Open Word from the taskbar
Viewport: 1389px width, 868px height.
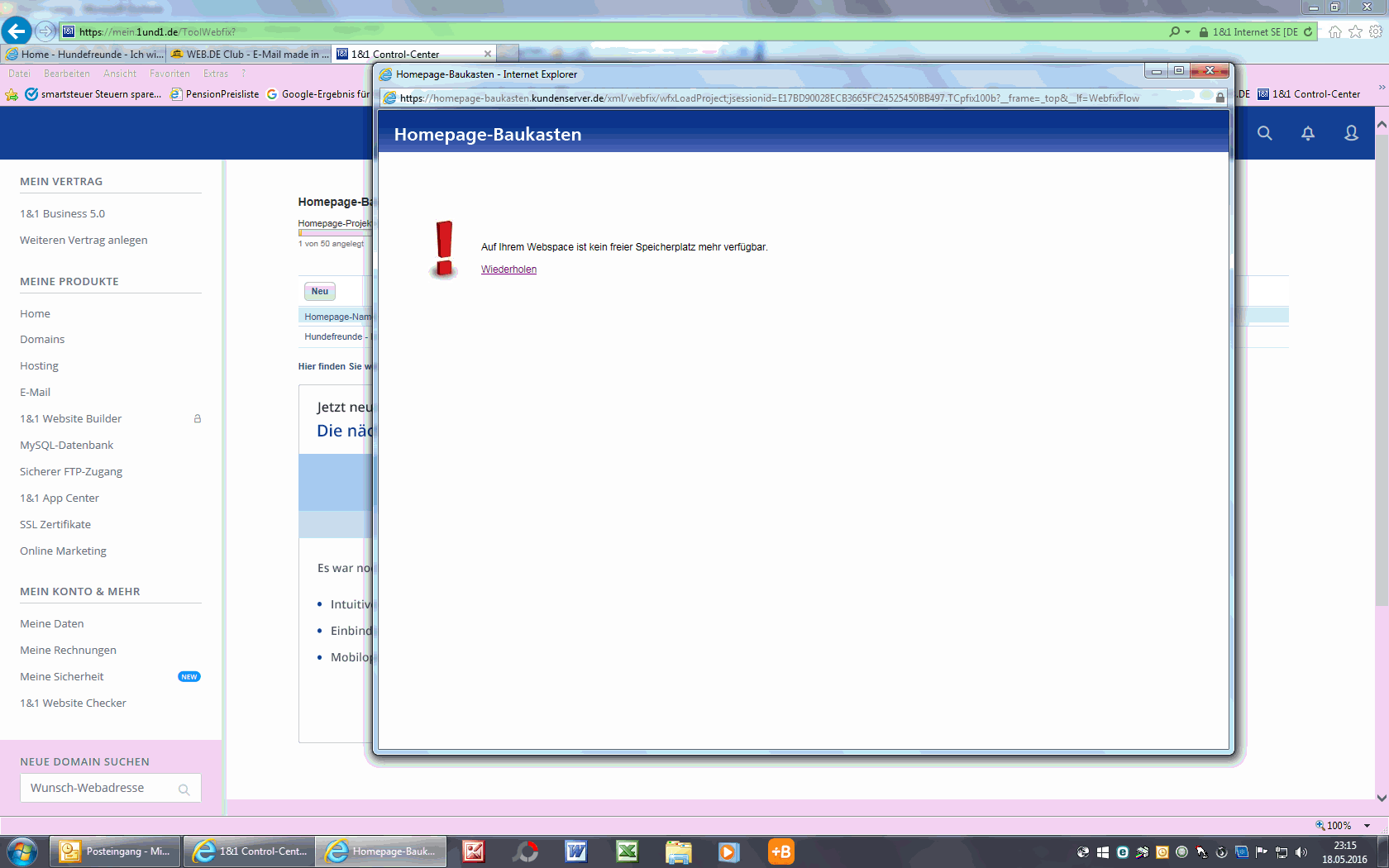[576, 851]
